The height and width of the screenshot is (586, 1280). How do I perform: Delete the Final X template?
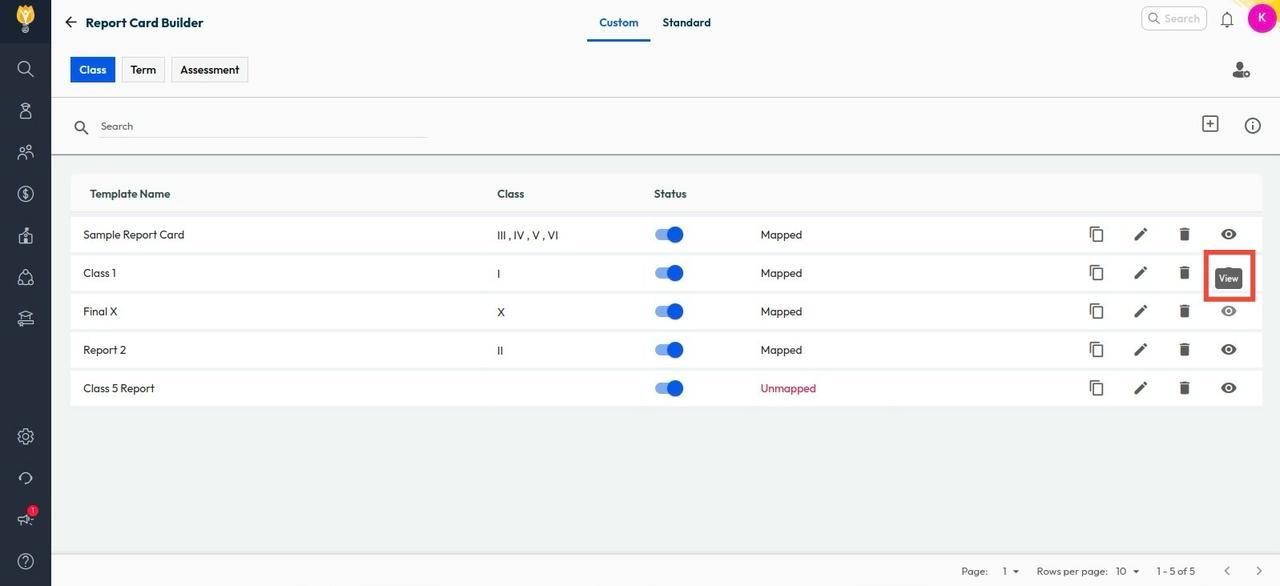(1184, 311)
